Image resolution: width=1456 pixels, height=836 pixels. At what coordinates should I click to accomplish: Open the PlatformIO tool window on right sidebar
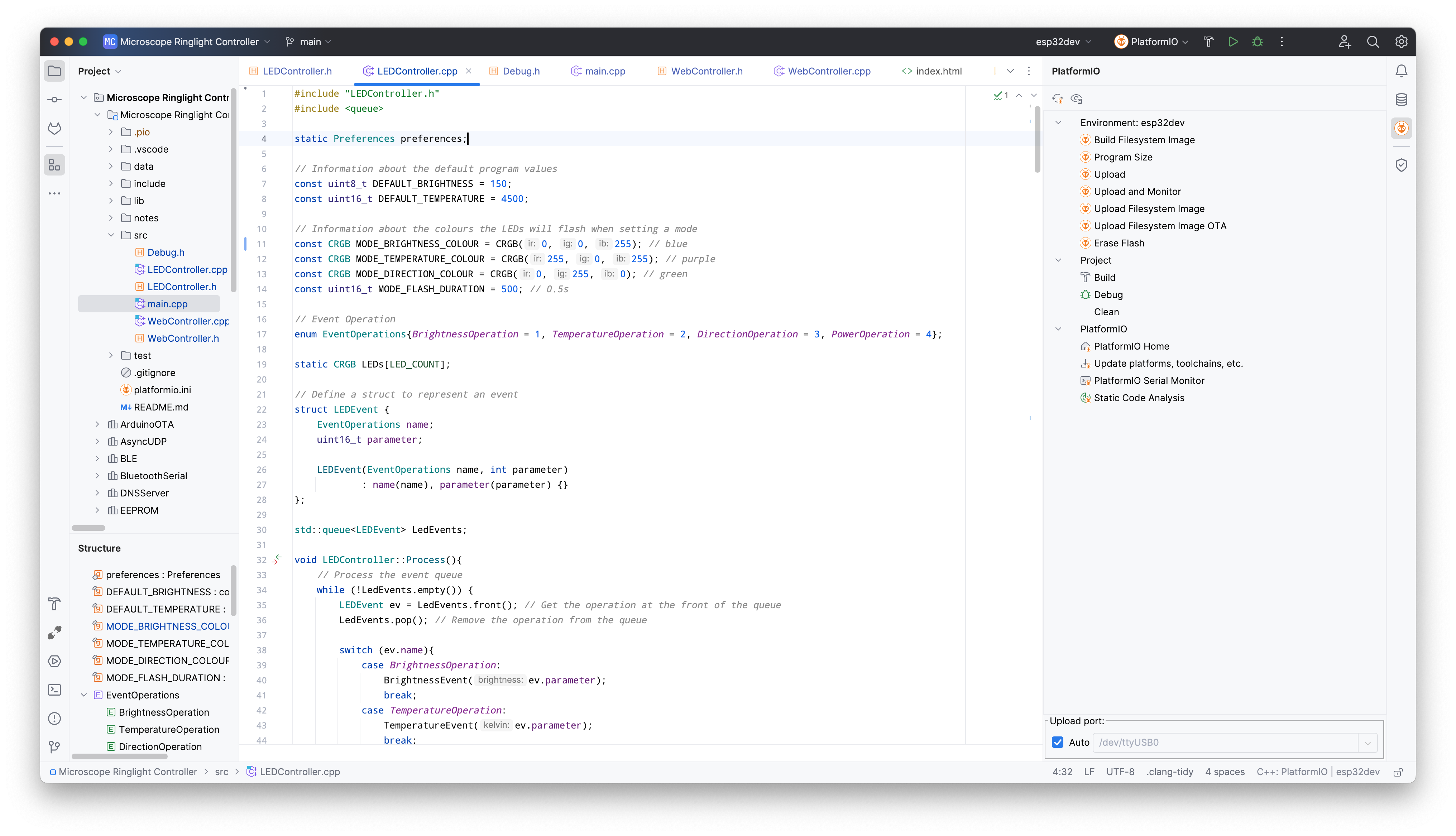[x=1402, y=128]
